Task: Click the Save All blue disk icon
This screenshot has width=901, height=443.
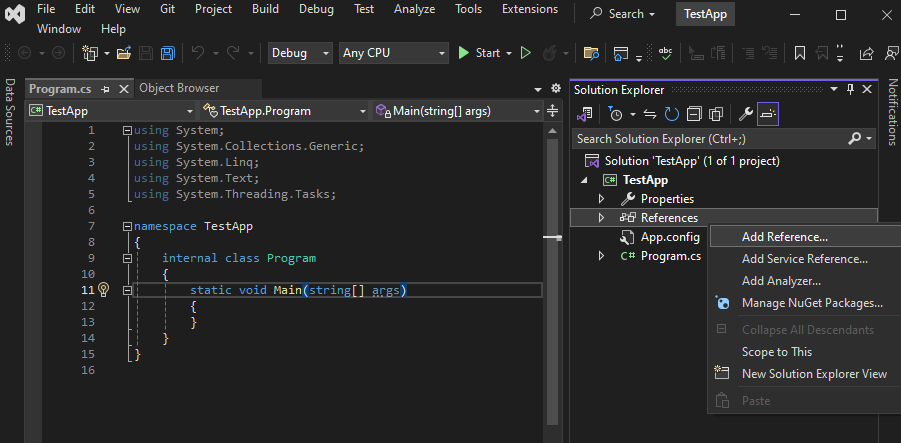Action: [x=167, y=53]
